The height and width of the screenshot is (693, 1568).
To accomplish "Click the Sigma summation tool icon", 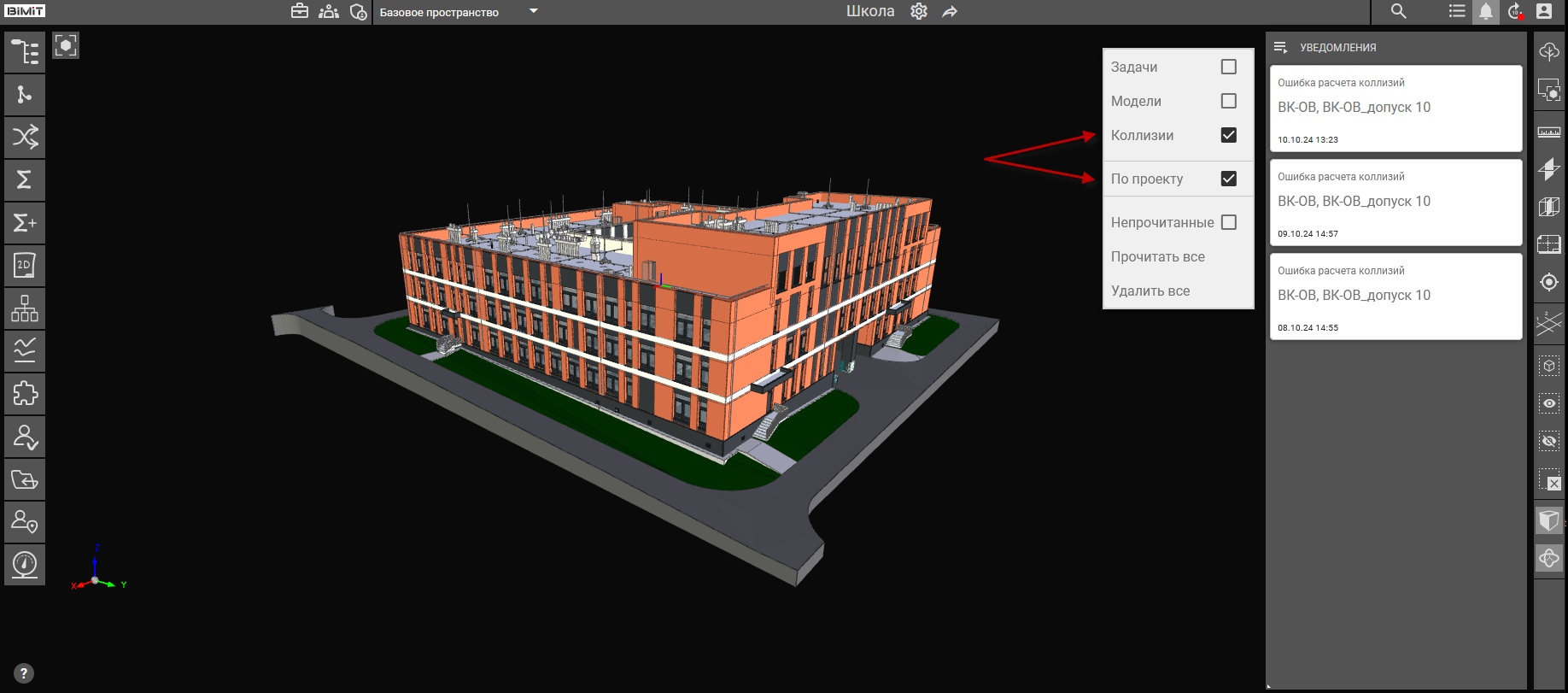I will pos(25,179).
